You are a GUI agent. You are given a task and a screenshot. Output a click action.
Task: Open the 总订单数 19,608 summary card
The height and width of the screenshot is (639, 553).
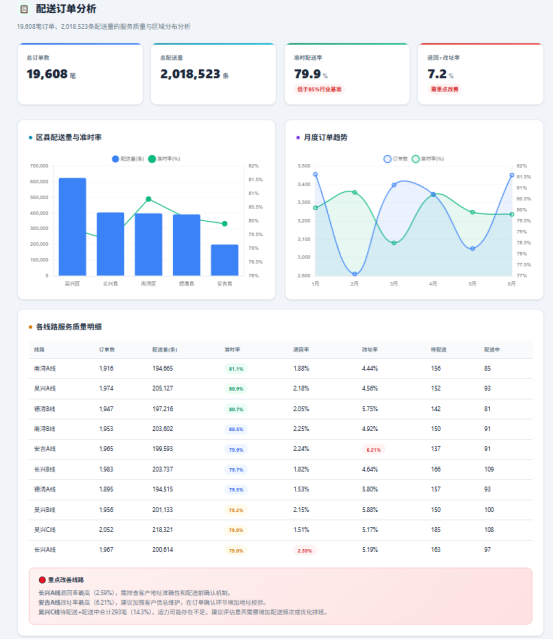click(80, 74)
